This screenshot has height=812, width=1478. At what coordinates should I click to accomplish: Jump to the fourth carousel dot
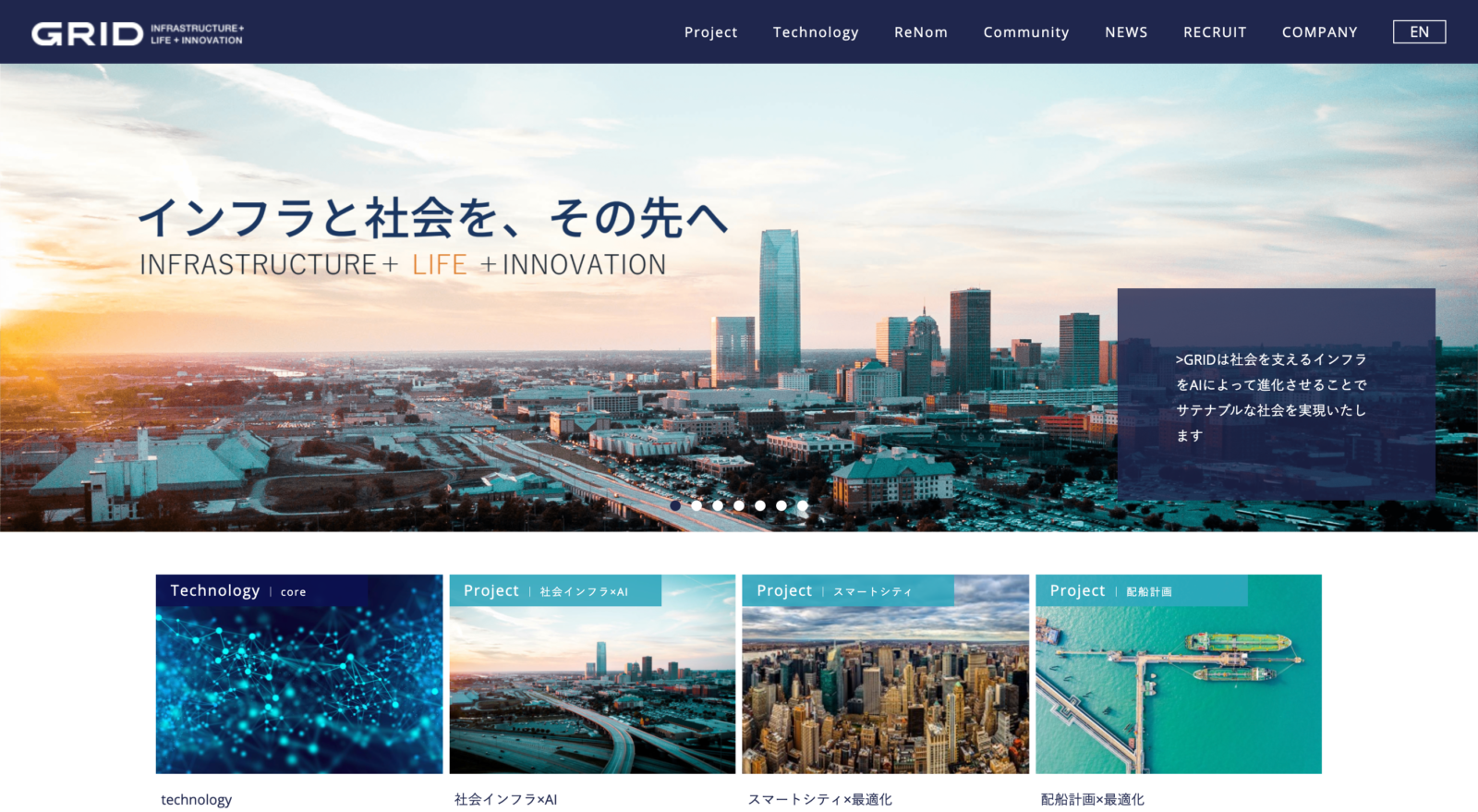point(739,505)
